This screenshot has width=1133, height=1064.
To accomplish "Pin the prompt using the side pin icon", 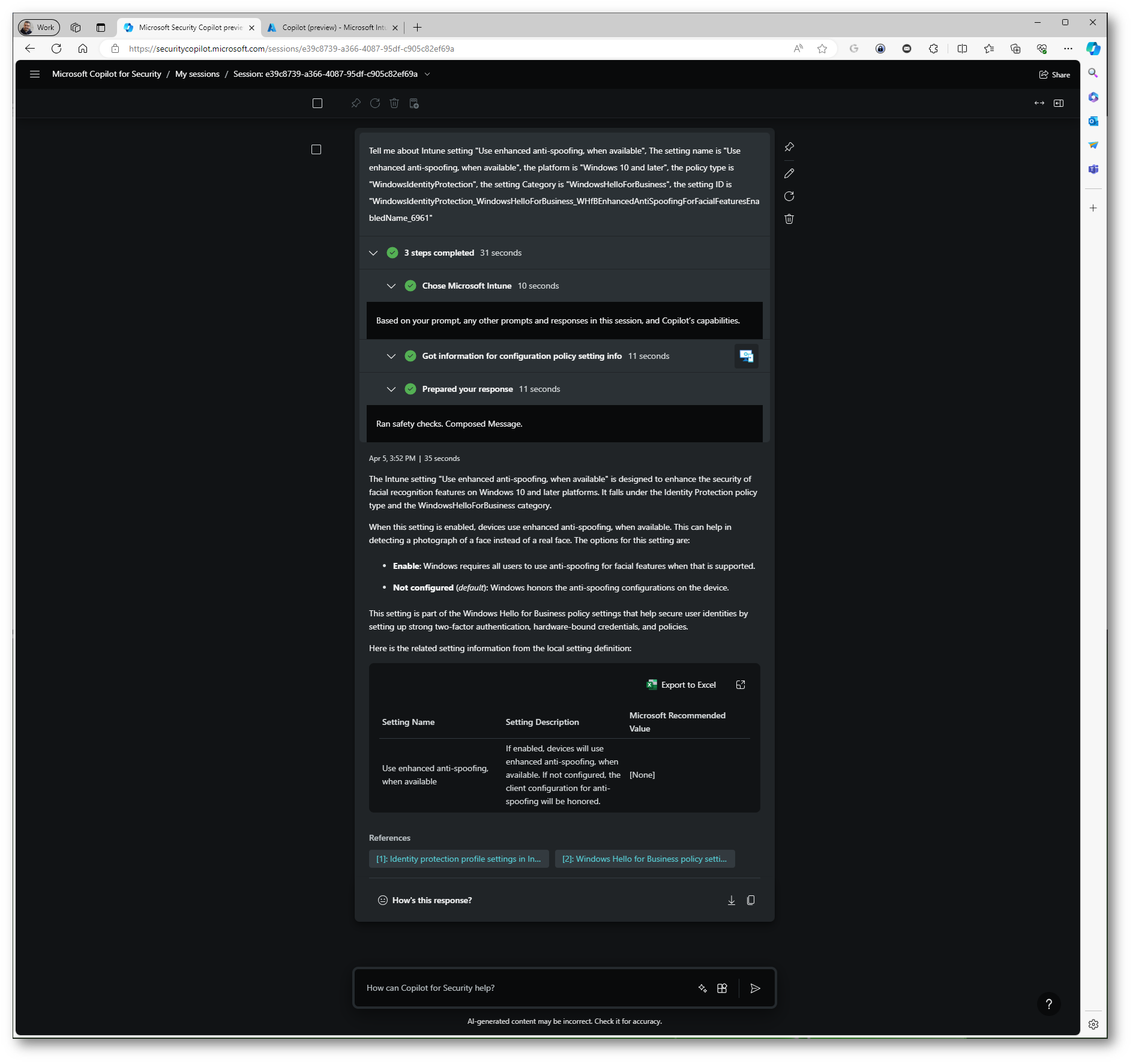I will (x=789, y=147).
